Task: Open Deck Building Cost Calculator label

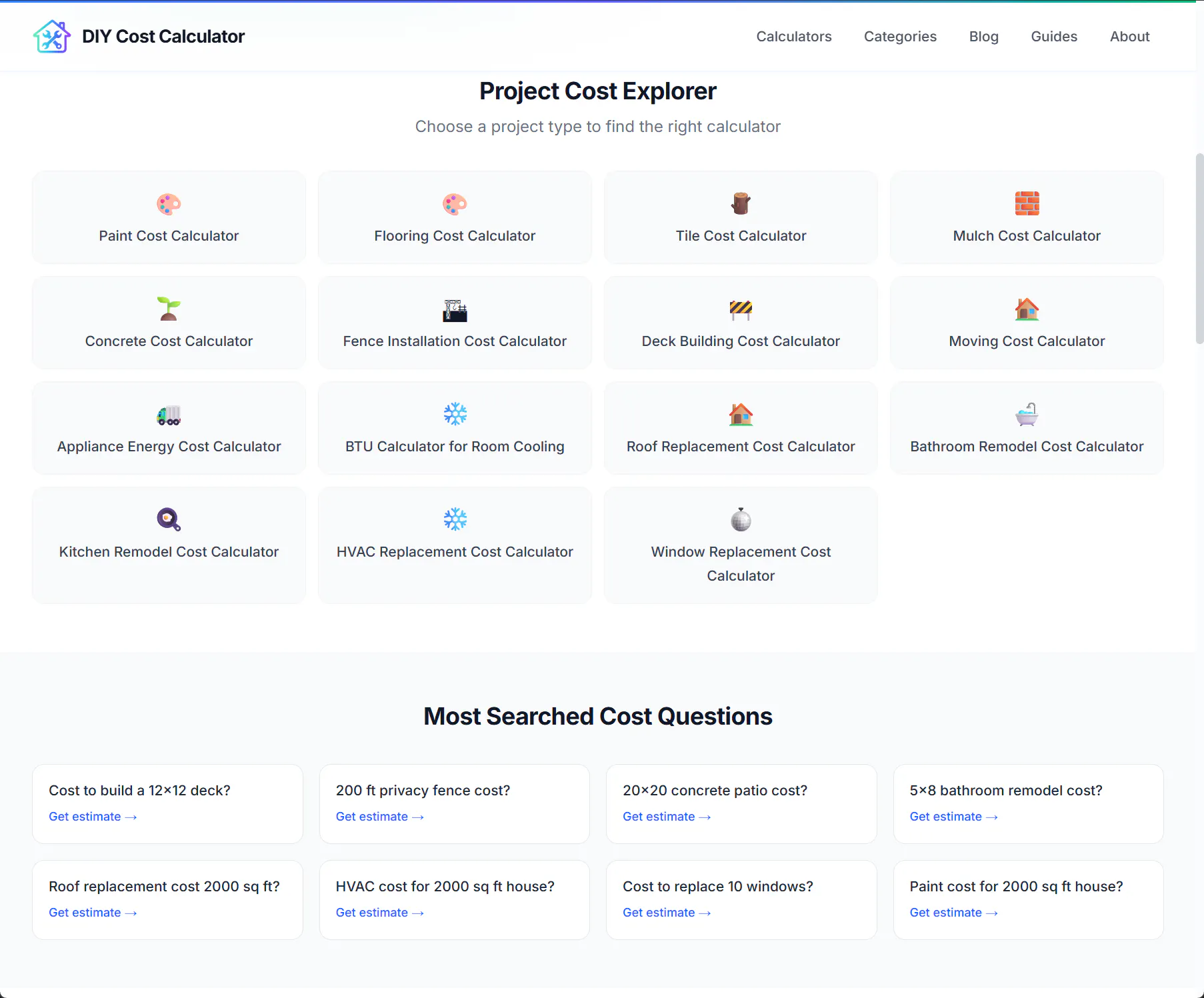Action: coord(741,341)
